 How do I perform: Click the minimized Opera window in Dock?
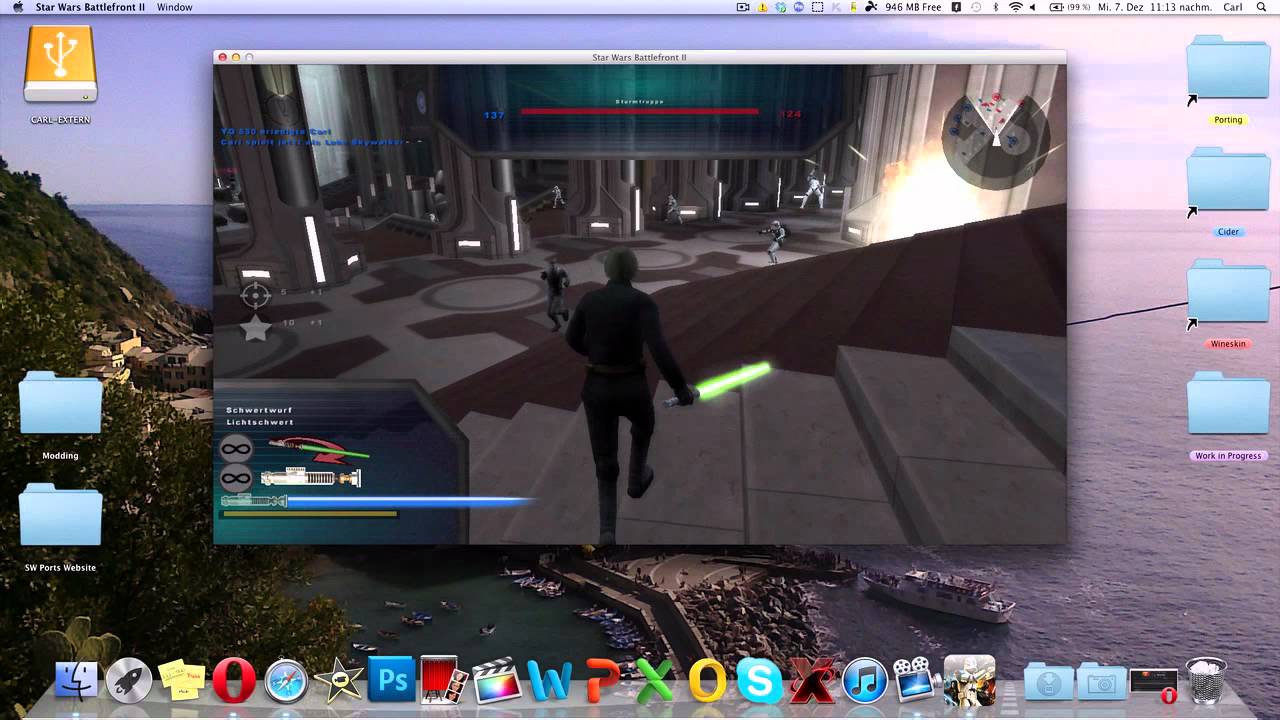(x=1153, y=685)
